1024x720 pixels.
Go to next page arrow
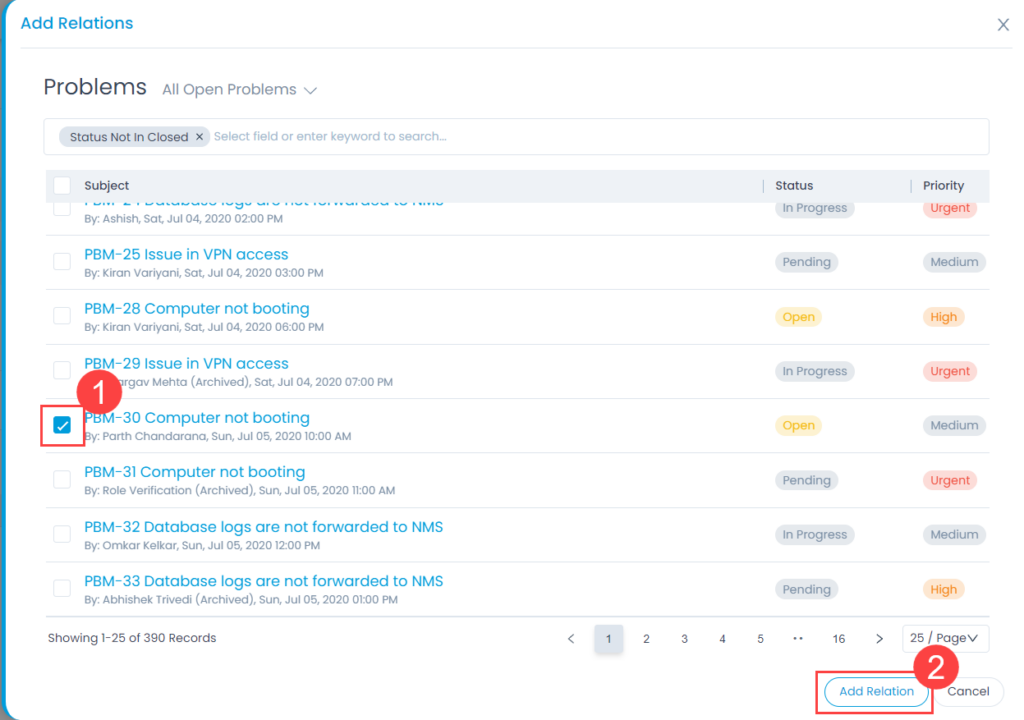(879, 639)
